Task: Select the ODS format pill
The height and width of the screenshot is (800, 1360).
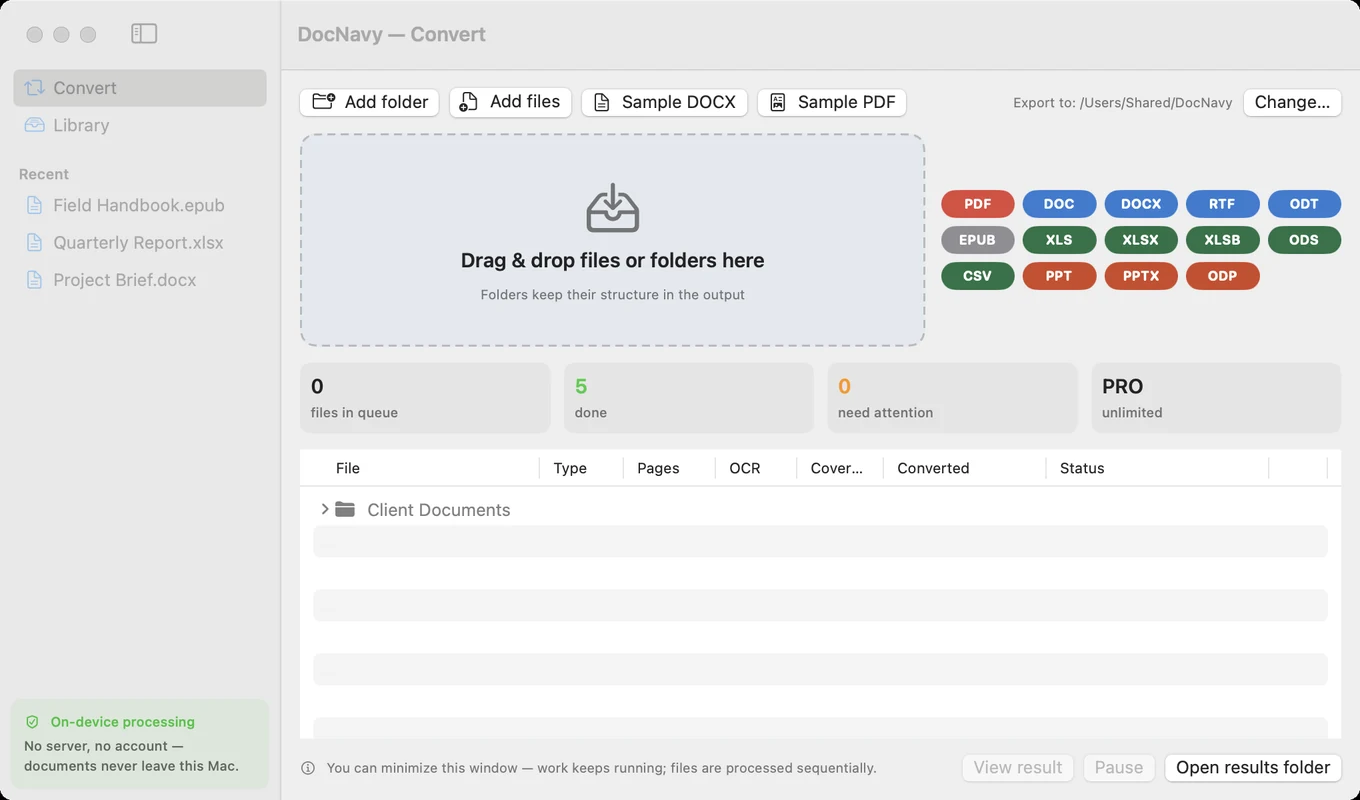Action: coord(1304,240)
